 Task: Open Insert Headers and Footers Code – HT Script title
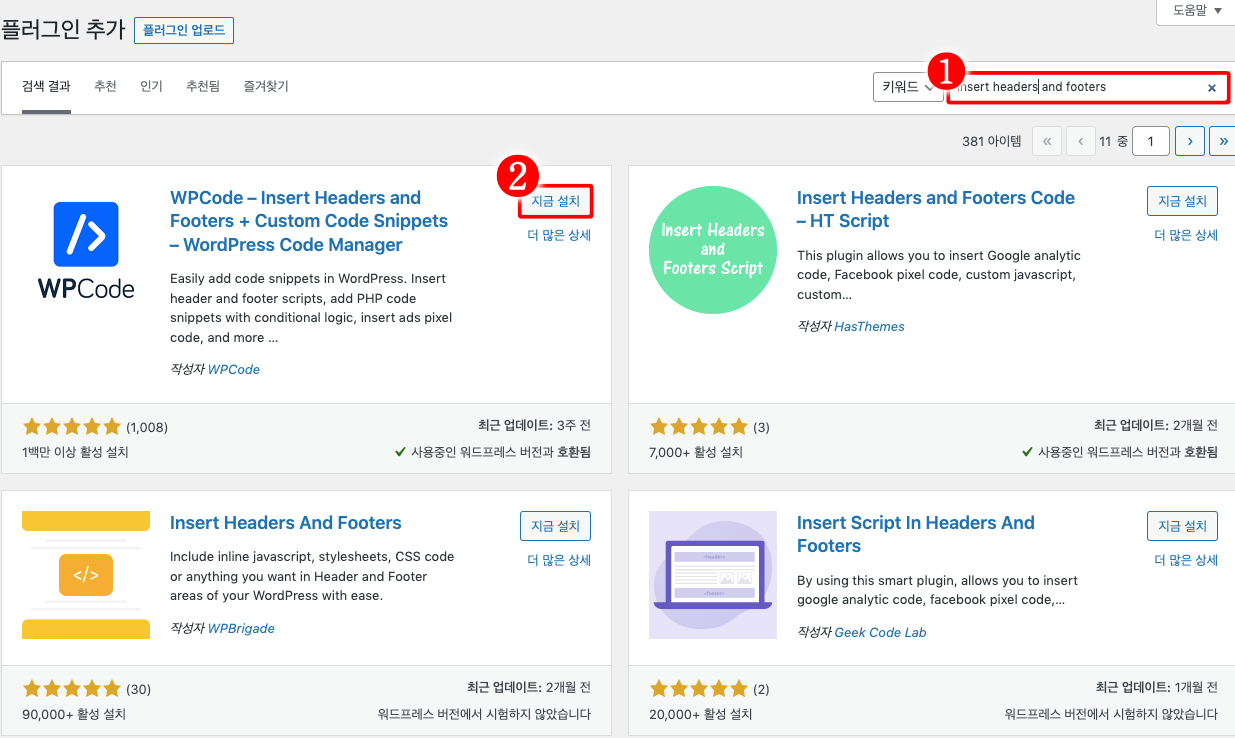936,209
